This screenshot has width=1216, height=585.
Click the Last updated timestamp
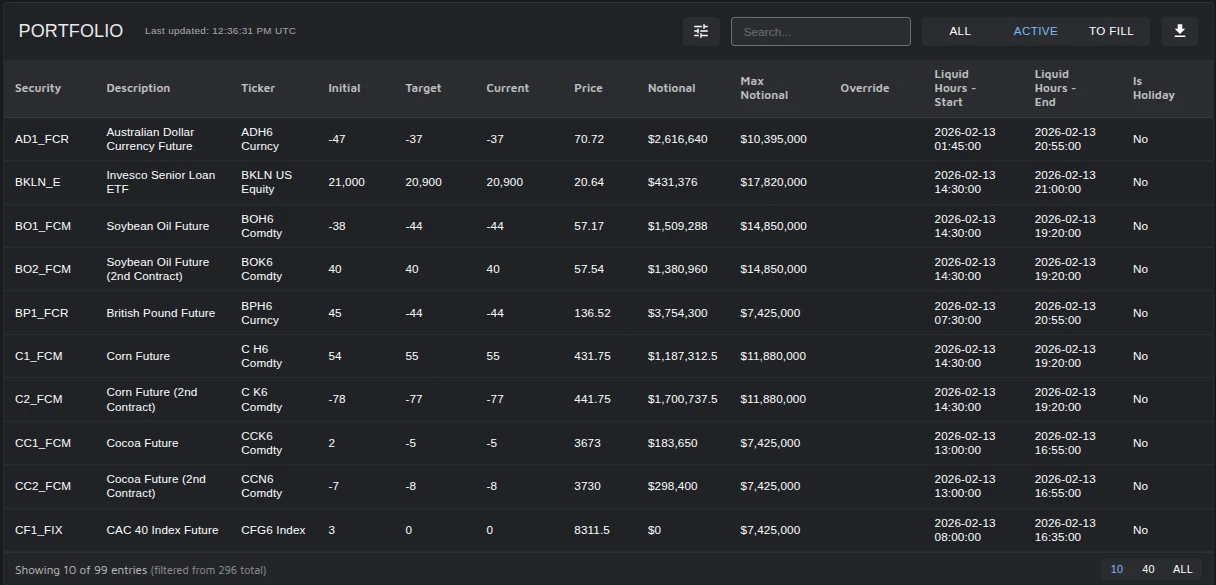[x=220, y=31]
